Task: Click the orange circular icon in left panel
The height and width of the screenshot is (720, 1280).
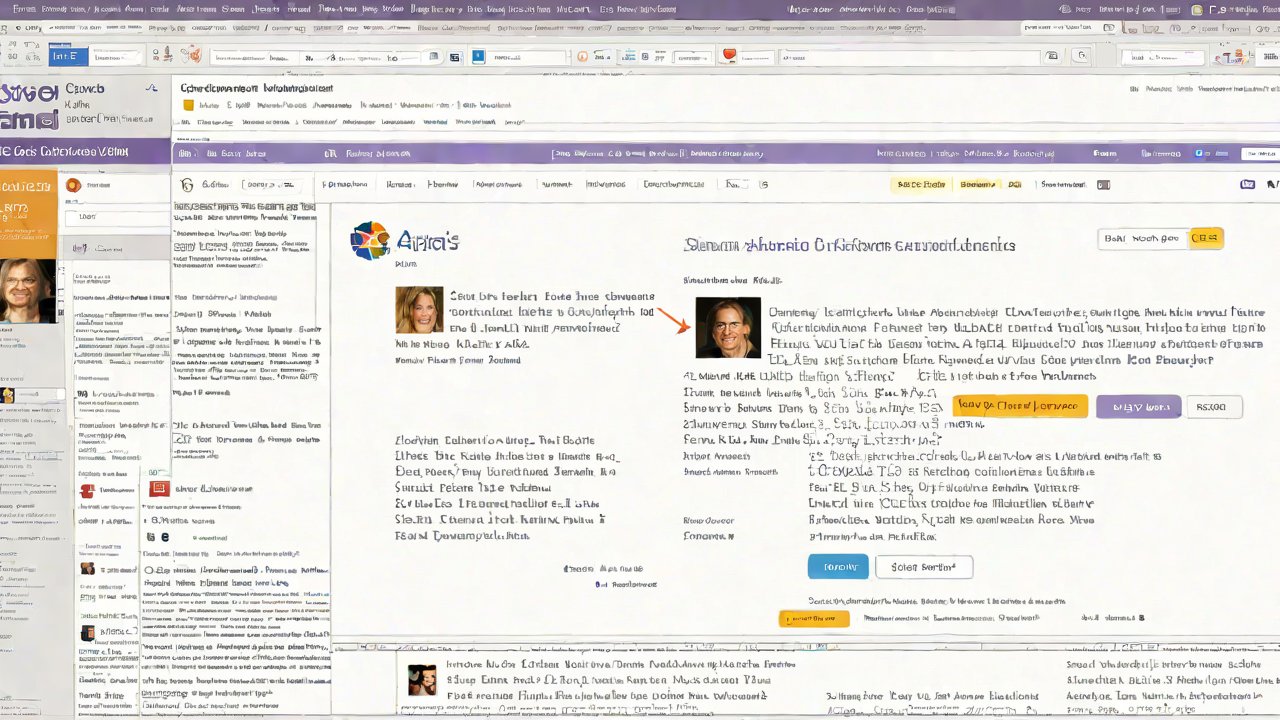Action: (72, 185)
